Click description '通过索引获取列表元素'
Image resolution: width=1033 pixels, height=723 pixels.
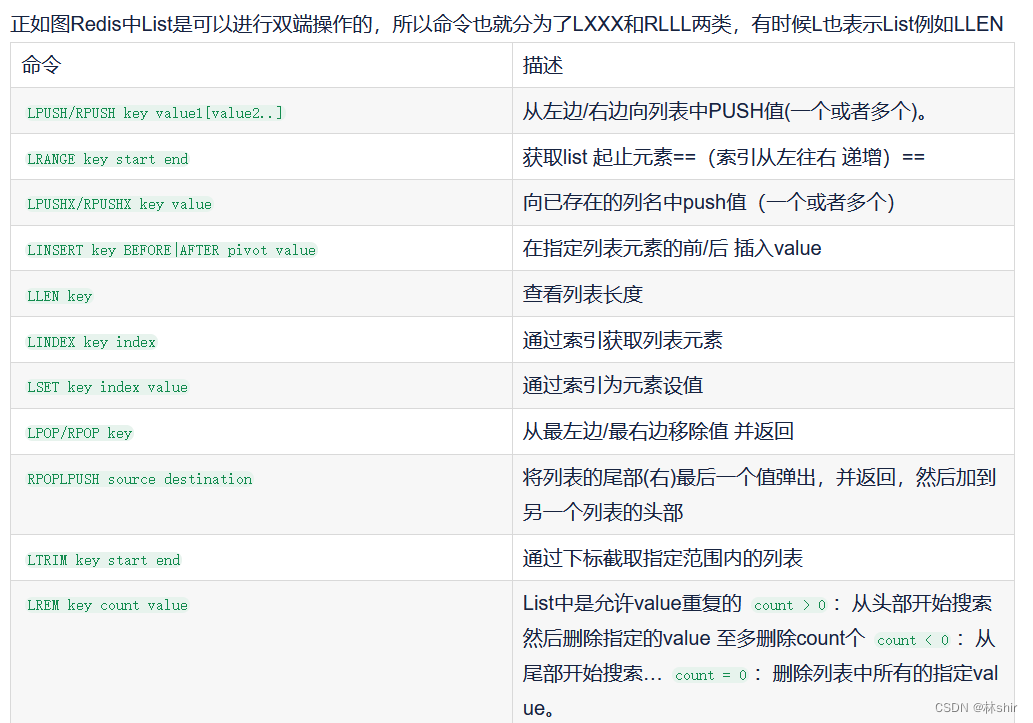(623, 341)
